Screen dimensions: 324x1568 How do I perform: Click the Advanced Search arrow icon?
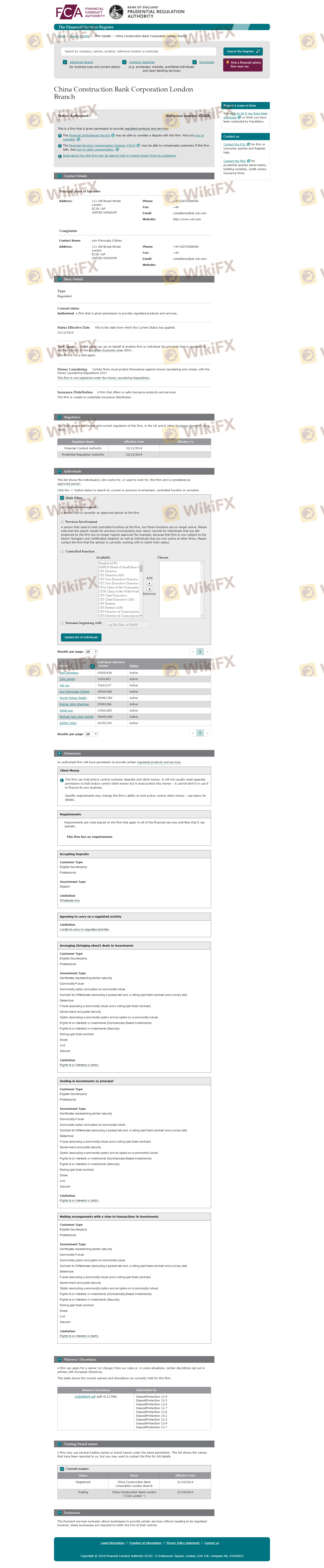coord(65,62)
